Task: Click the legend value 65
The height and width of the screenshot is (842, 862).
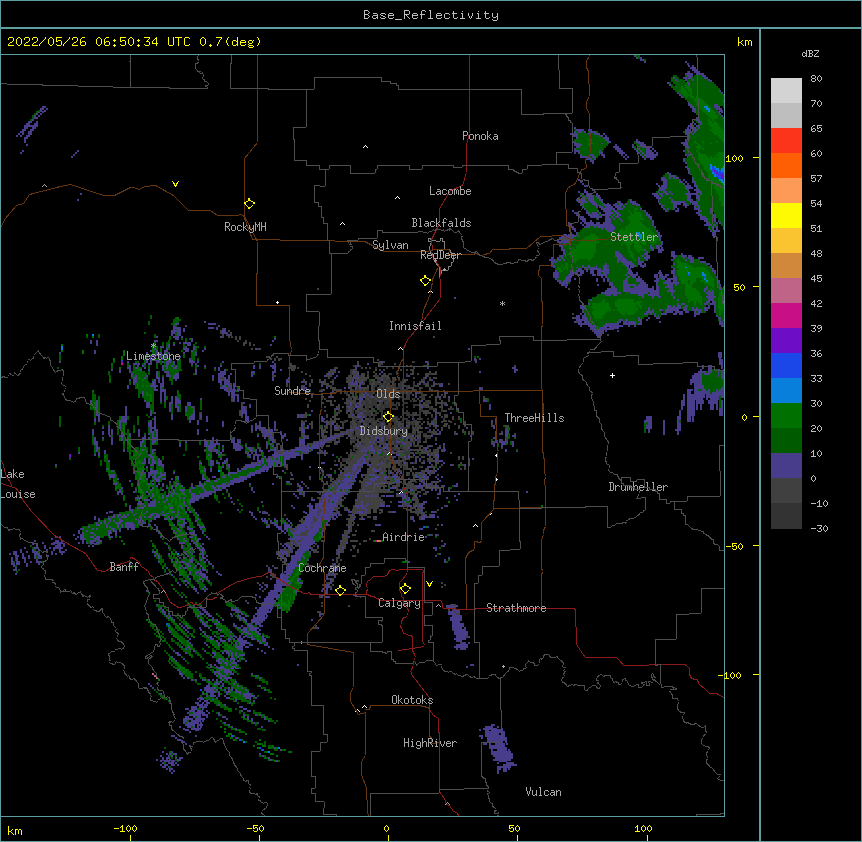Action: [x=816, y=128]
